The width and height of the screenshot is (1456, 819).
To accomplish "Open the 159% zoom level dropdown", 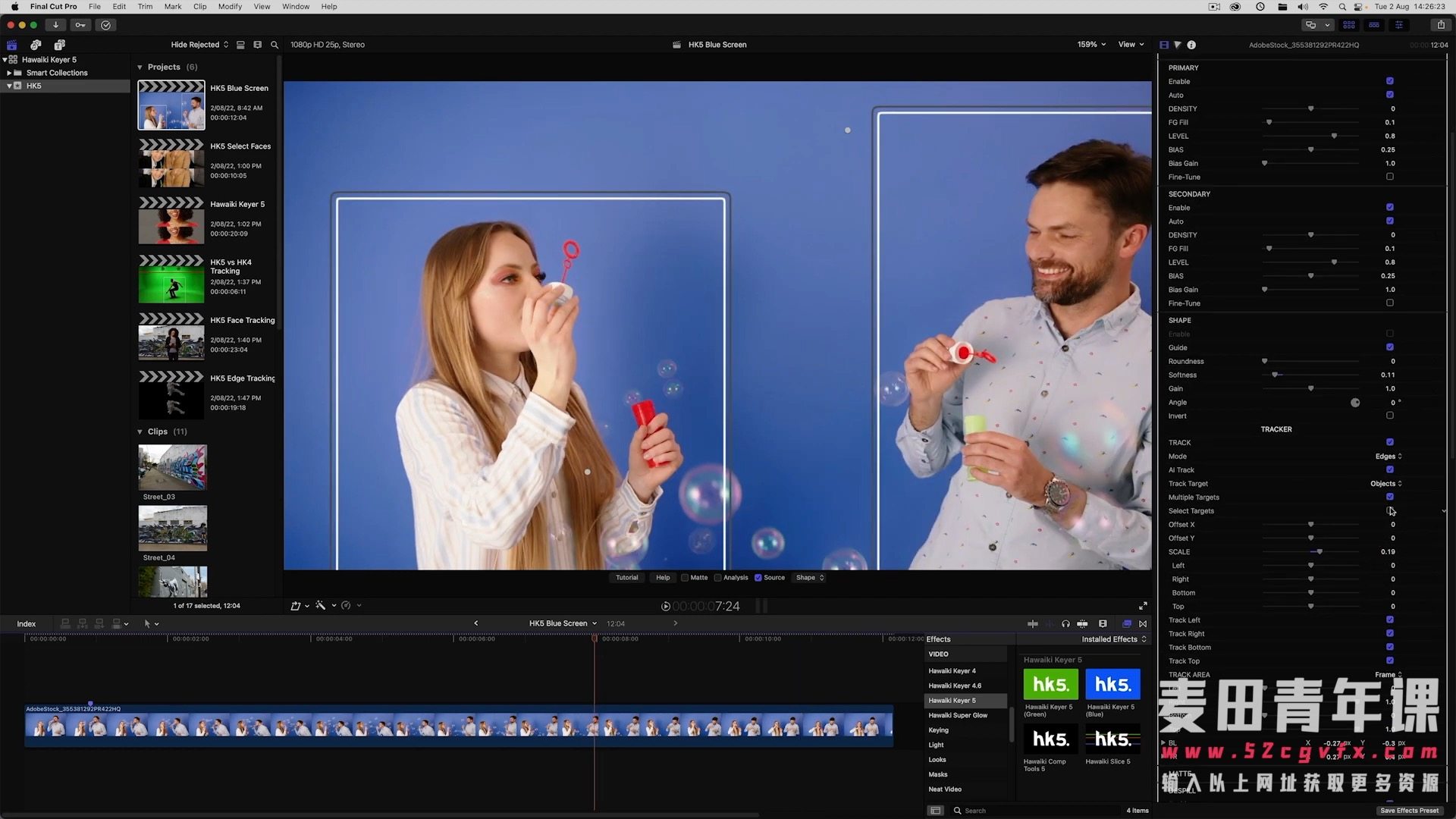I will (1091, 45).
